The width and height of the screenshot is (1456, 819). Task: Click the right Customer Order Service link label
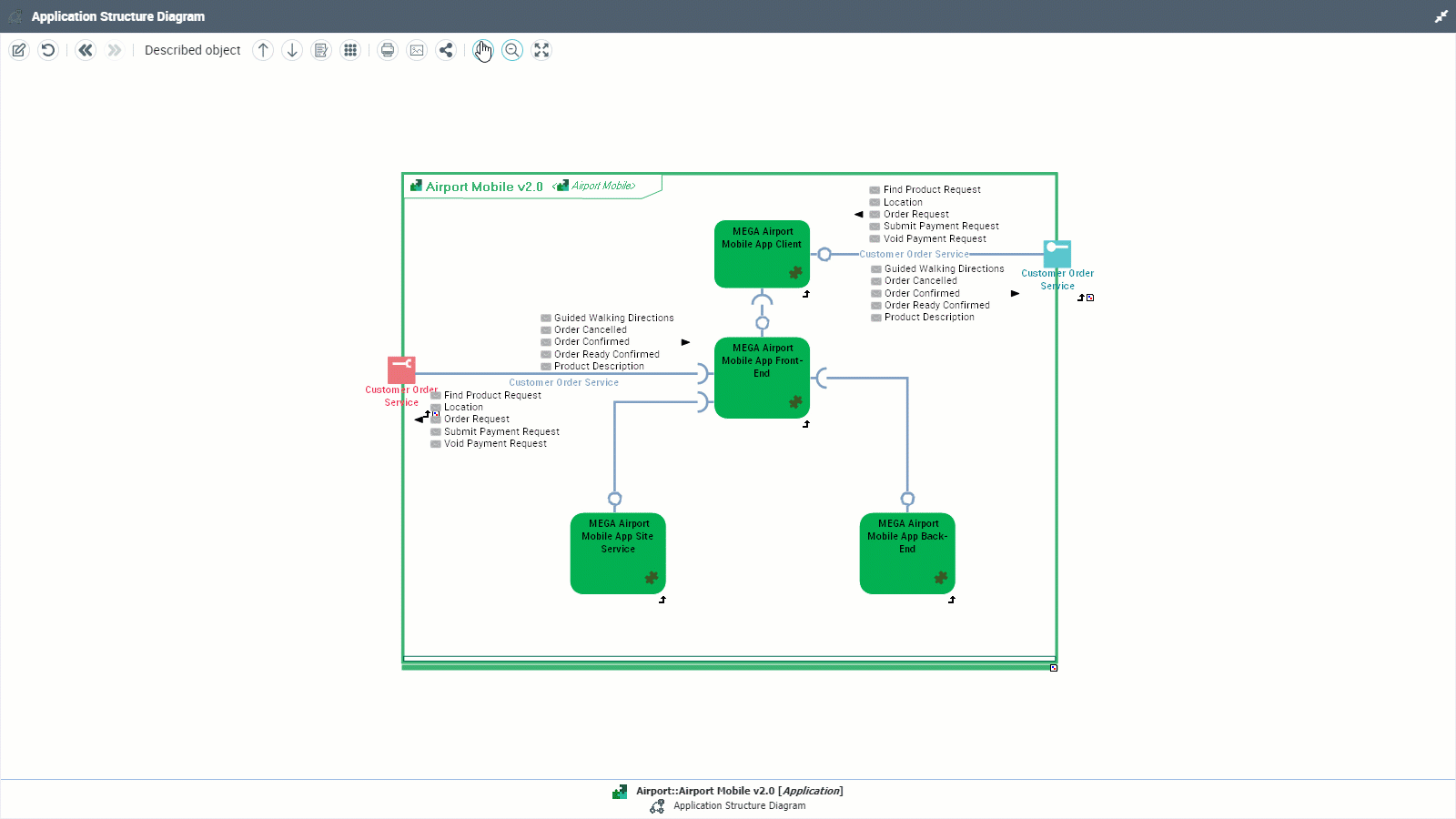click(x=914, y=254)
